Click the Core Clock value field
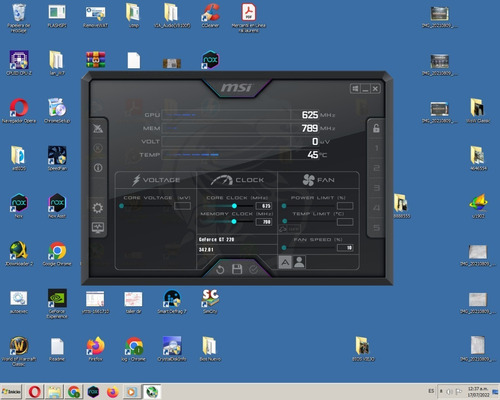Screen dimensions: 500x400 coord(264,206)
